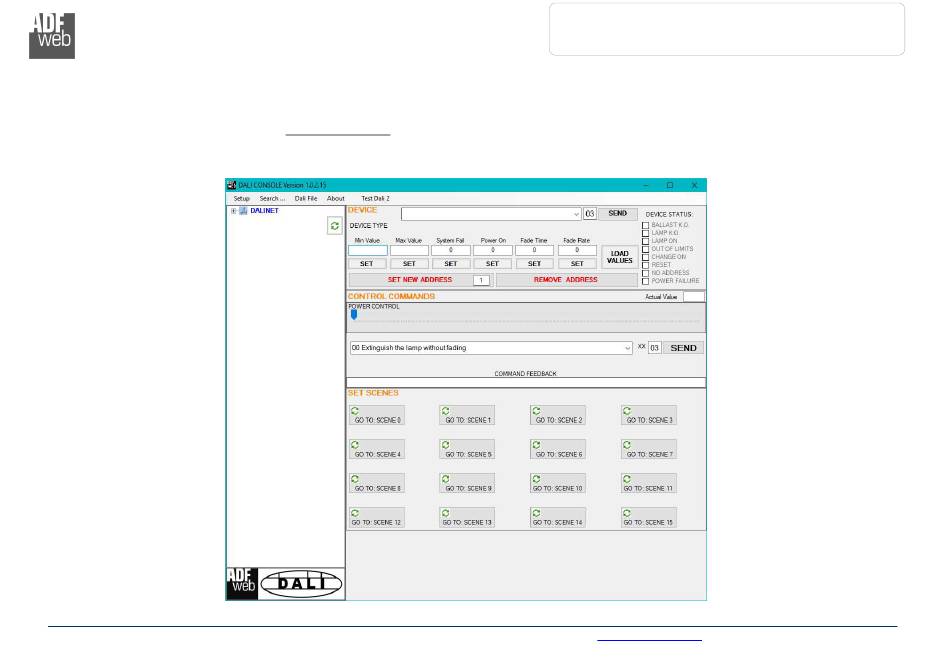
Task: Click SEND button in the DEVICE section
Action: pyautogui.click(x=617, y=213)
